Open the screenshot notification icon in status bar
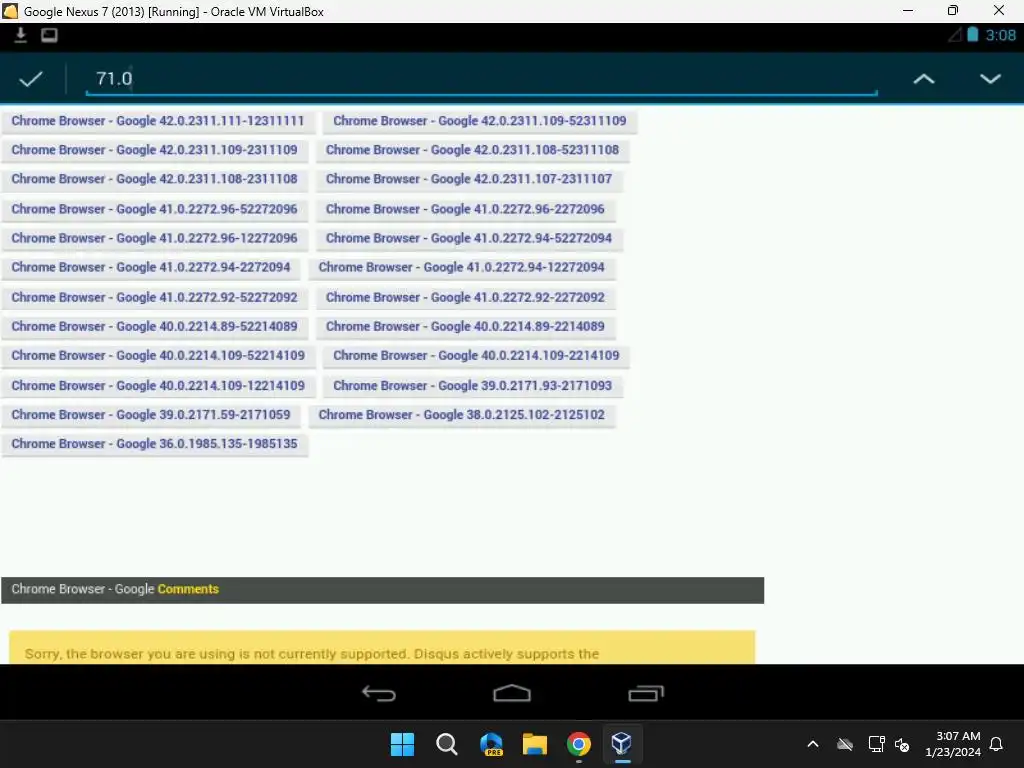The height and width of the screenshot is (768, 1024). coord(50,35)
